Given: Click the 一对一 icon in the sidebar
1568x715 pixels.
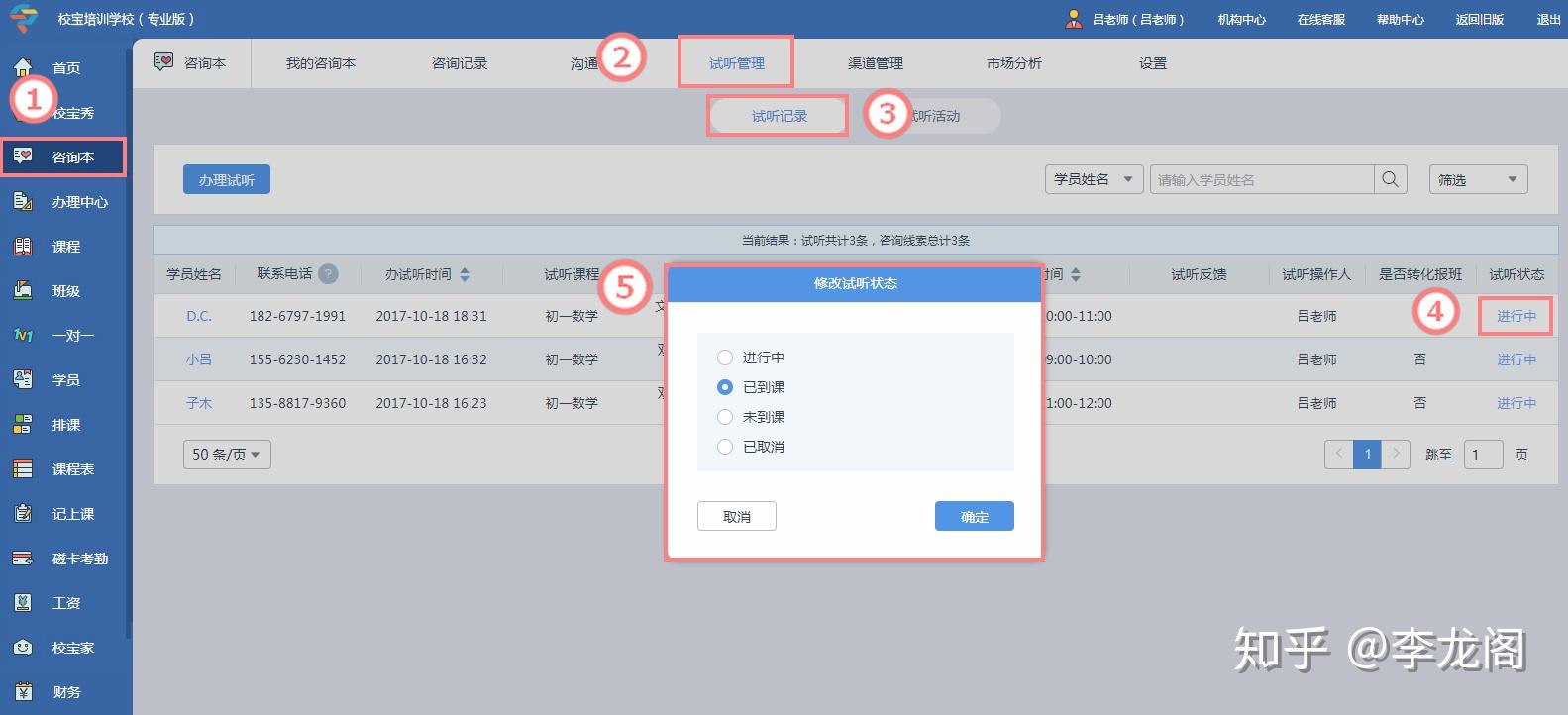Looking at the screenshot, I should (x=23, y=335).
